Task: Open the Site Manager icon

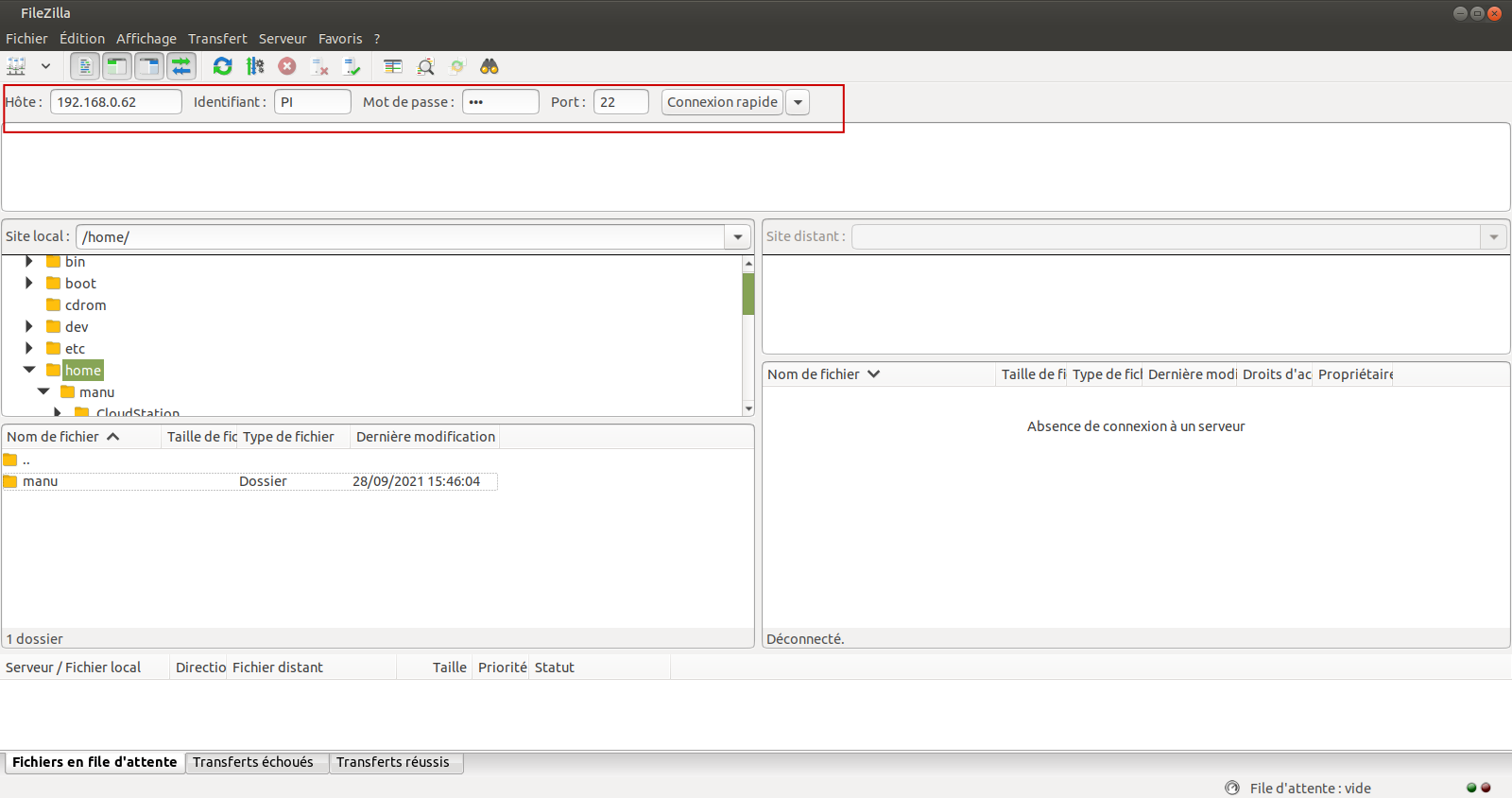Action: [16, 66]
